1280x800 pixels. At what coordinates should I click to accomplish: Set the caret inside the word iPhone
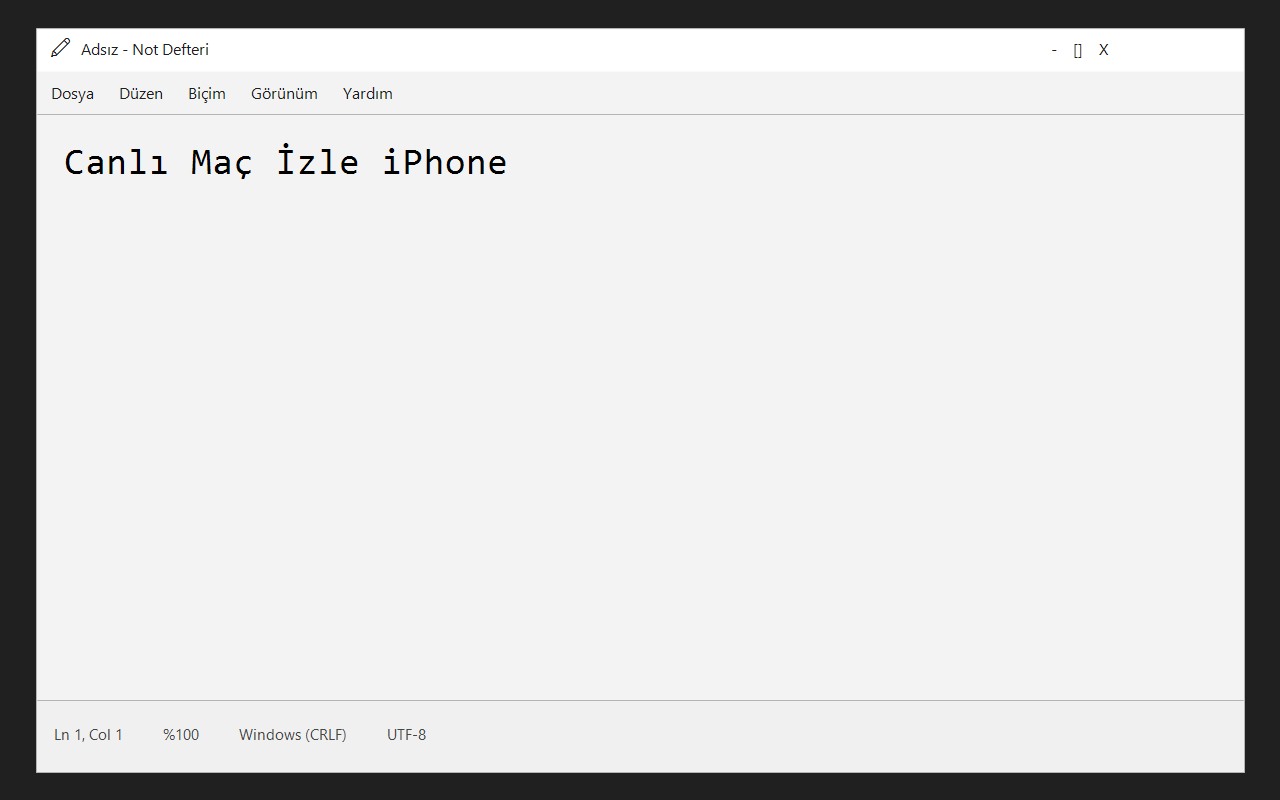pyautogui.click(x=445, y=161)
